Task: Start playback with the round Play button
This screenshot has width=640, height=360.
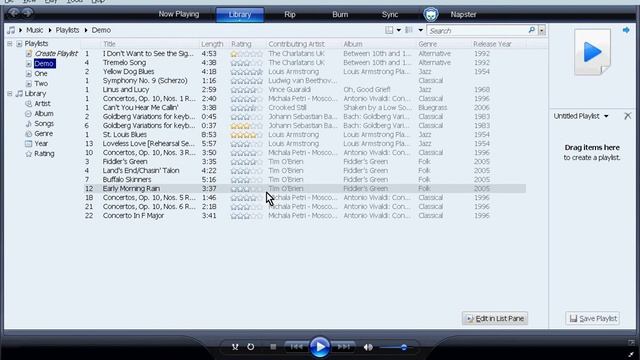Action: coord(320,347)
